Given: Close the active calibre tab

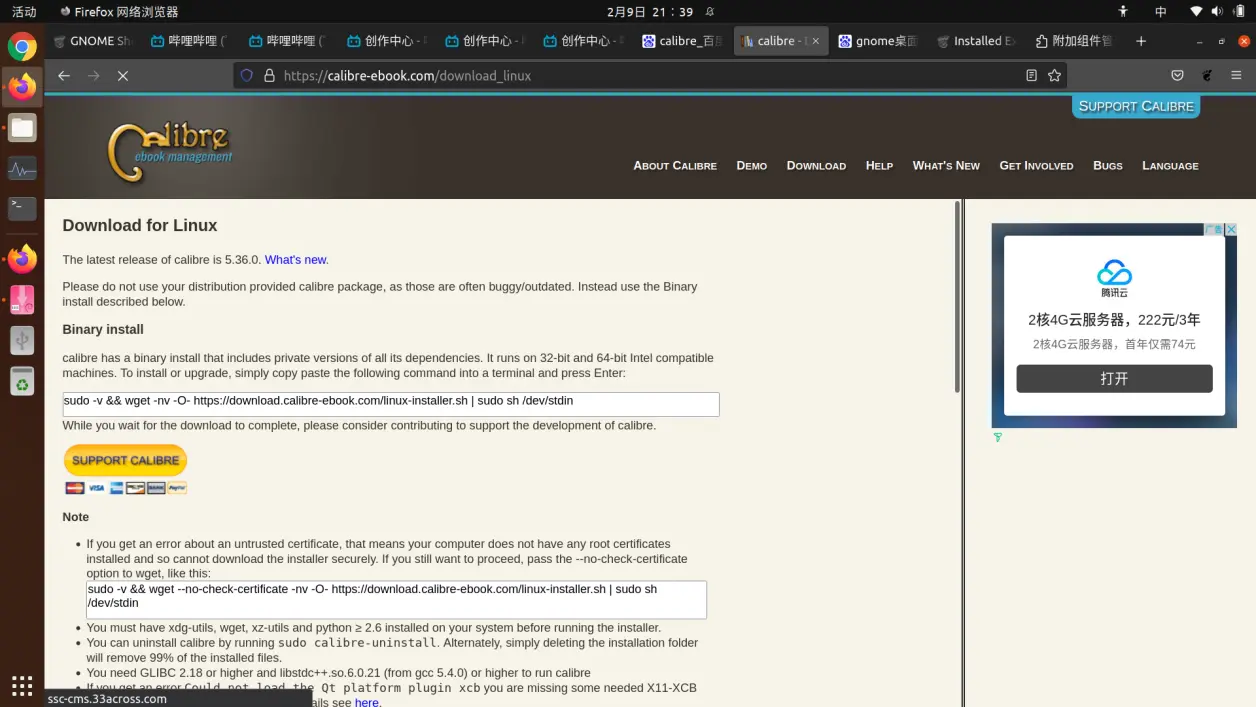Looking at the screenshot, I should 815,41.
